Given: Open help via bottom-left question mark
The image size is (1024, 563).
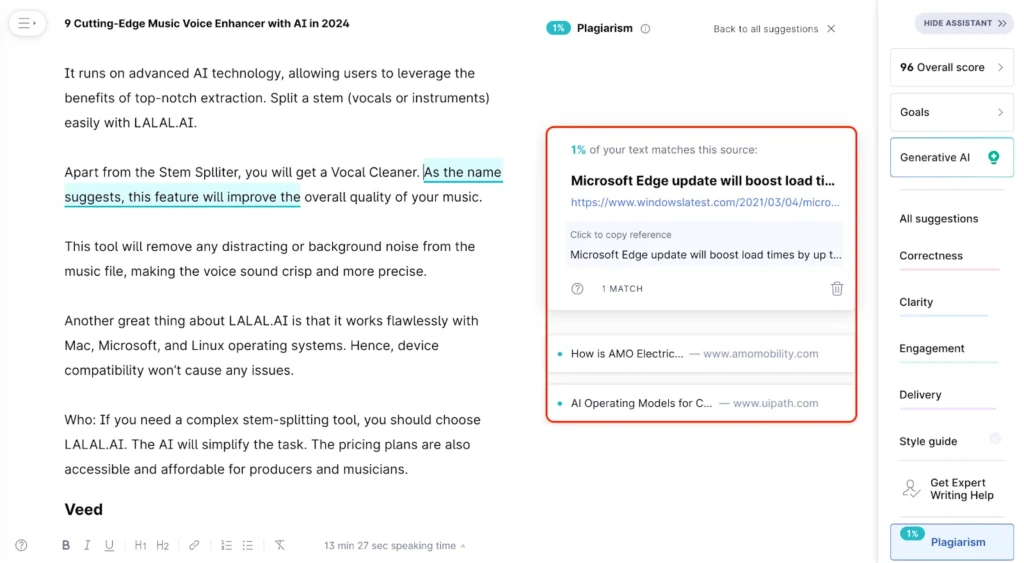Looking at the screenshot, I should pyautogui.click(x=21, y=546).
